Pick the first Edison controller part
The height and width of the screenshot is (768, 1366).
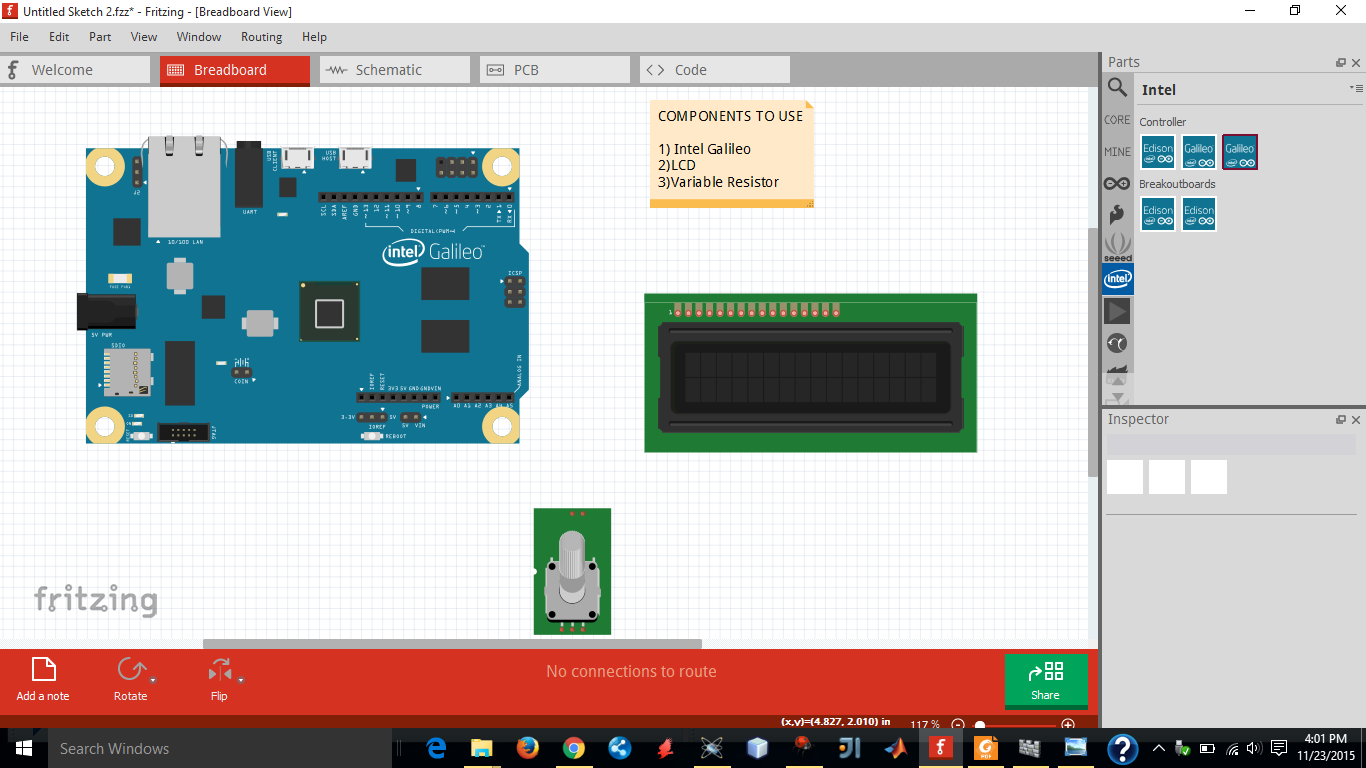pyautogui.click(x=1158, y=152)
